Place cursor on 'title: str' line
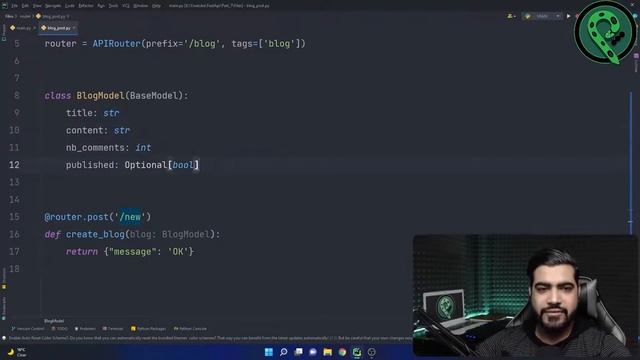Viewport: 640px width, 360px height. [93, 113]
